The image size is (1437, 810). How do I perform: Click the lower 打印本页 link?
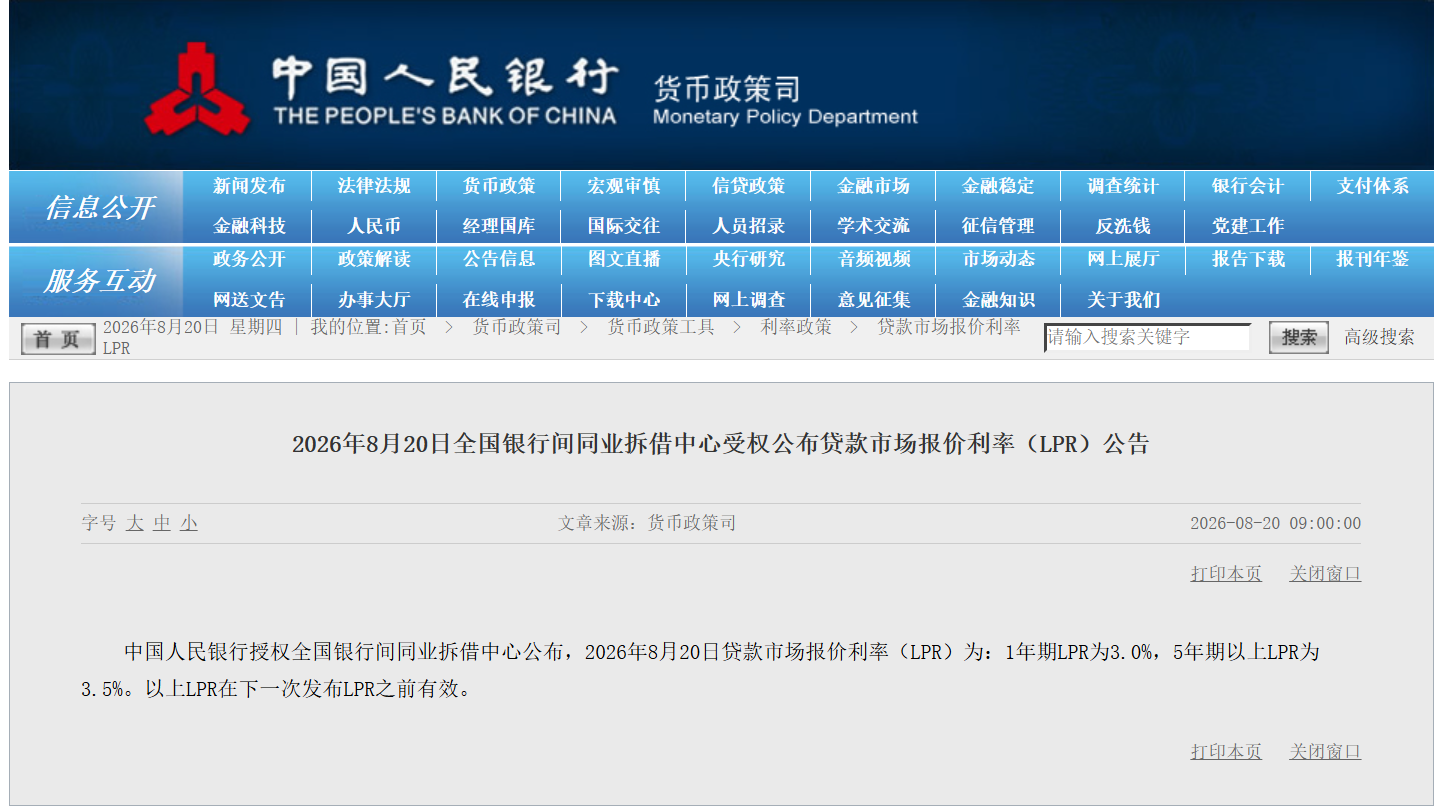tap(1226, 752)
